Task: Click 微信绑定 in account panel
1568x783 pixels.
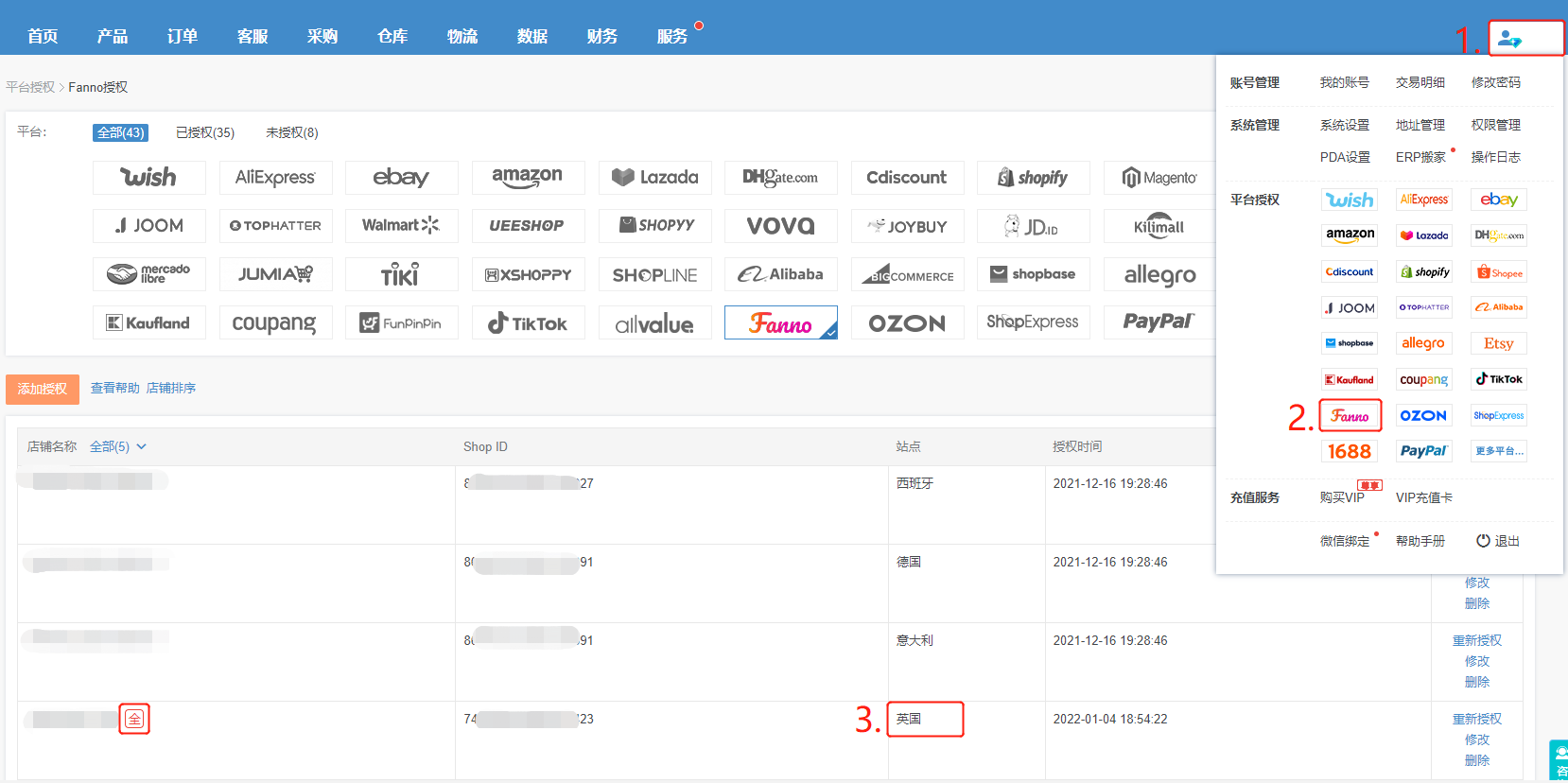Action: pos(1345,541)
